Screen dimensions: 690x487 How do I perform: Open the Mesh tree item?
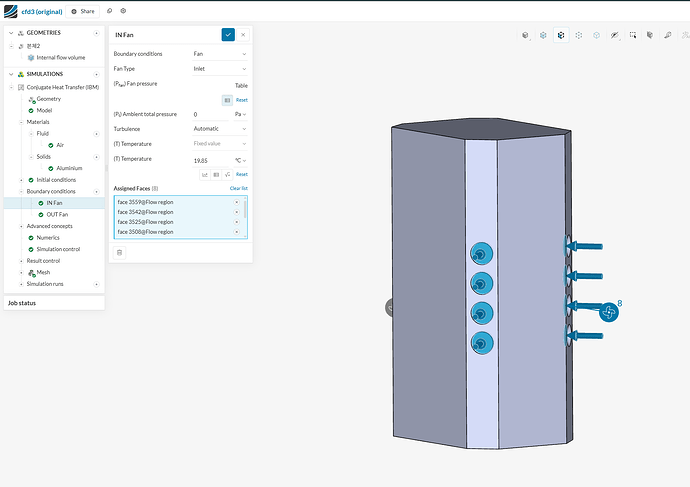(x=43, y=272)
